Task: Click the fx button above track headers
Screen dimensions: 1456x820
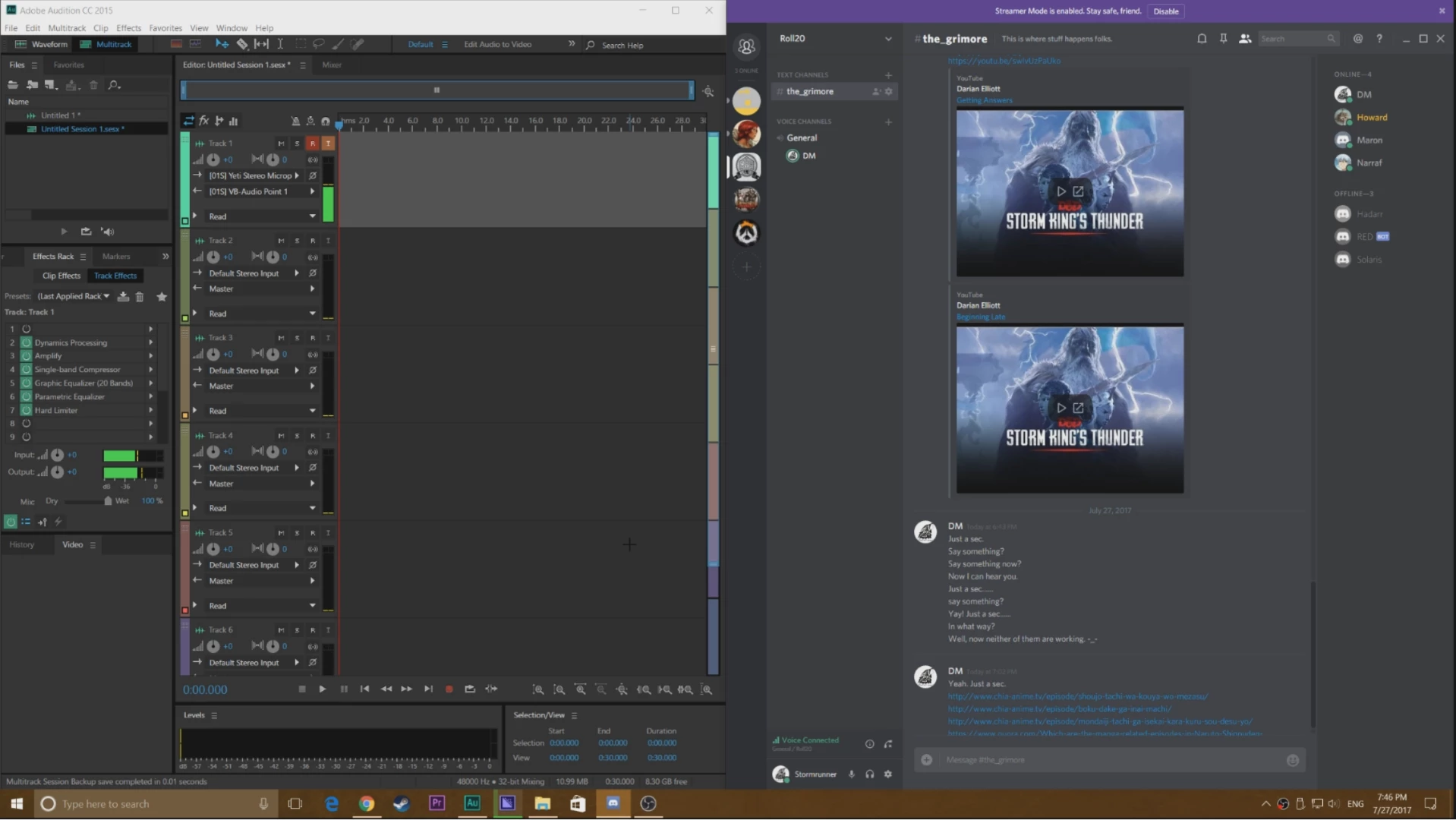Action: (204, 121)
